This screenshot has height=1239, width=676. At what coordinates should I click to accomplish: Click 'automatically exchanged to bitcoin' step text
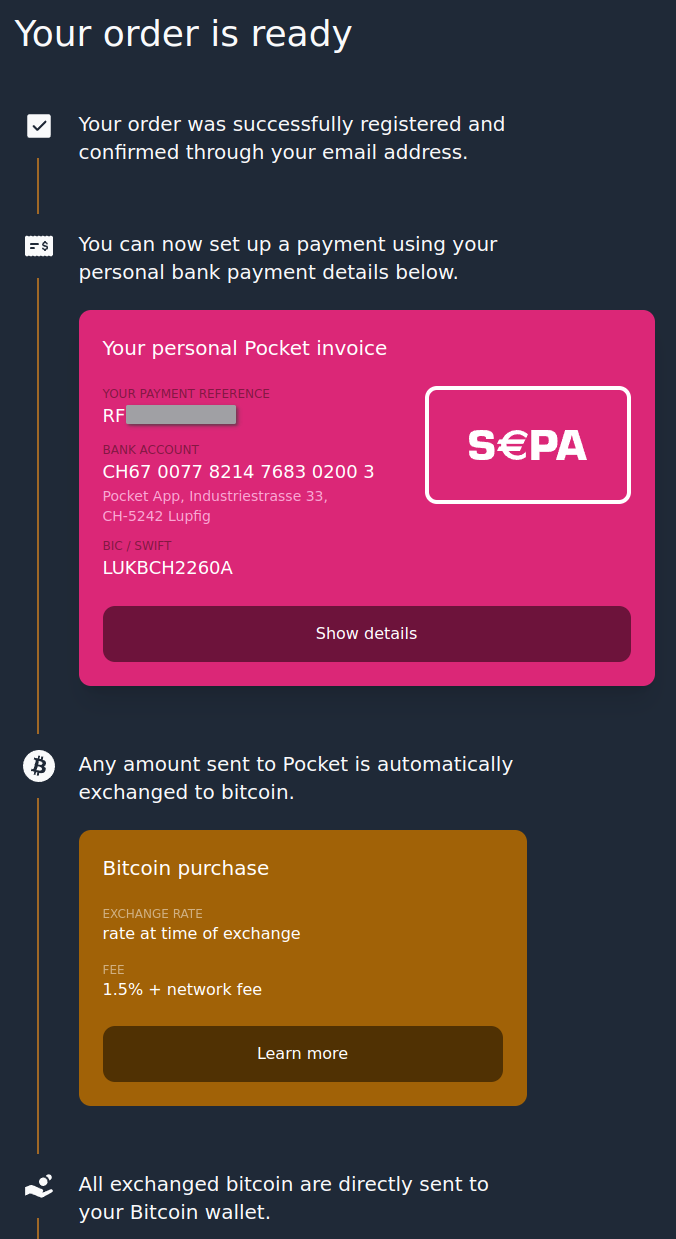click(x=296, y=778)
